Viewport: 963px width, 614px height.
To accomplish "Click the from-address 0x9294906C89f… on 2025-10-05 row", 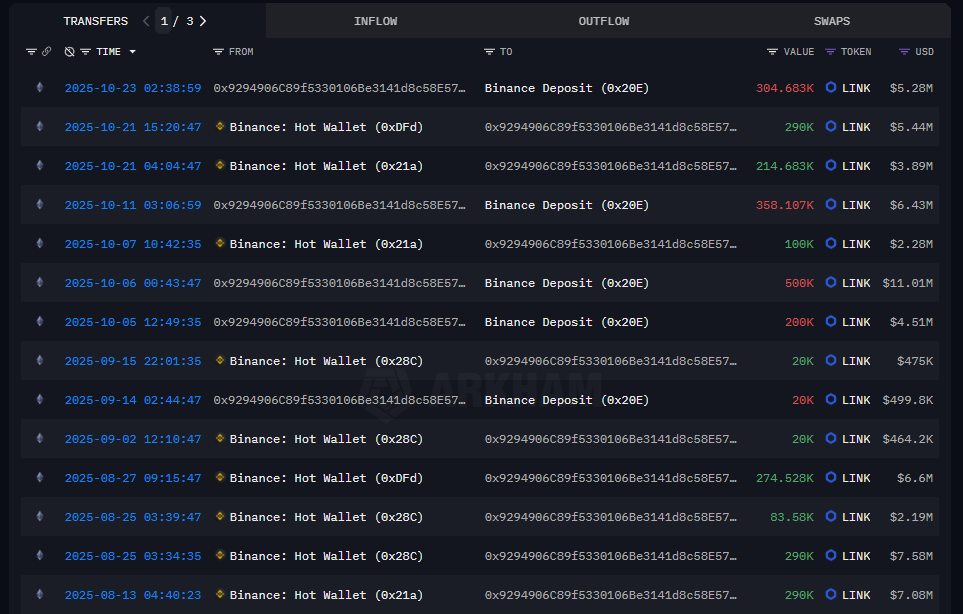I will point(339,322).
